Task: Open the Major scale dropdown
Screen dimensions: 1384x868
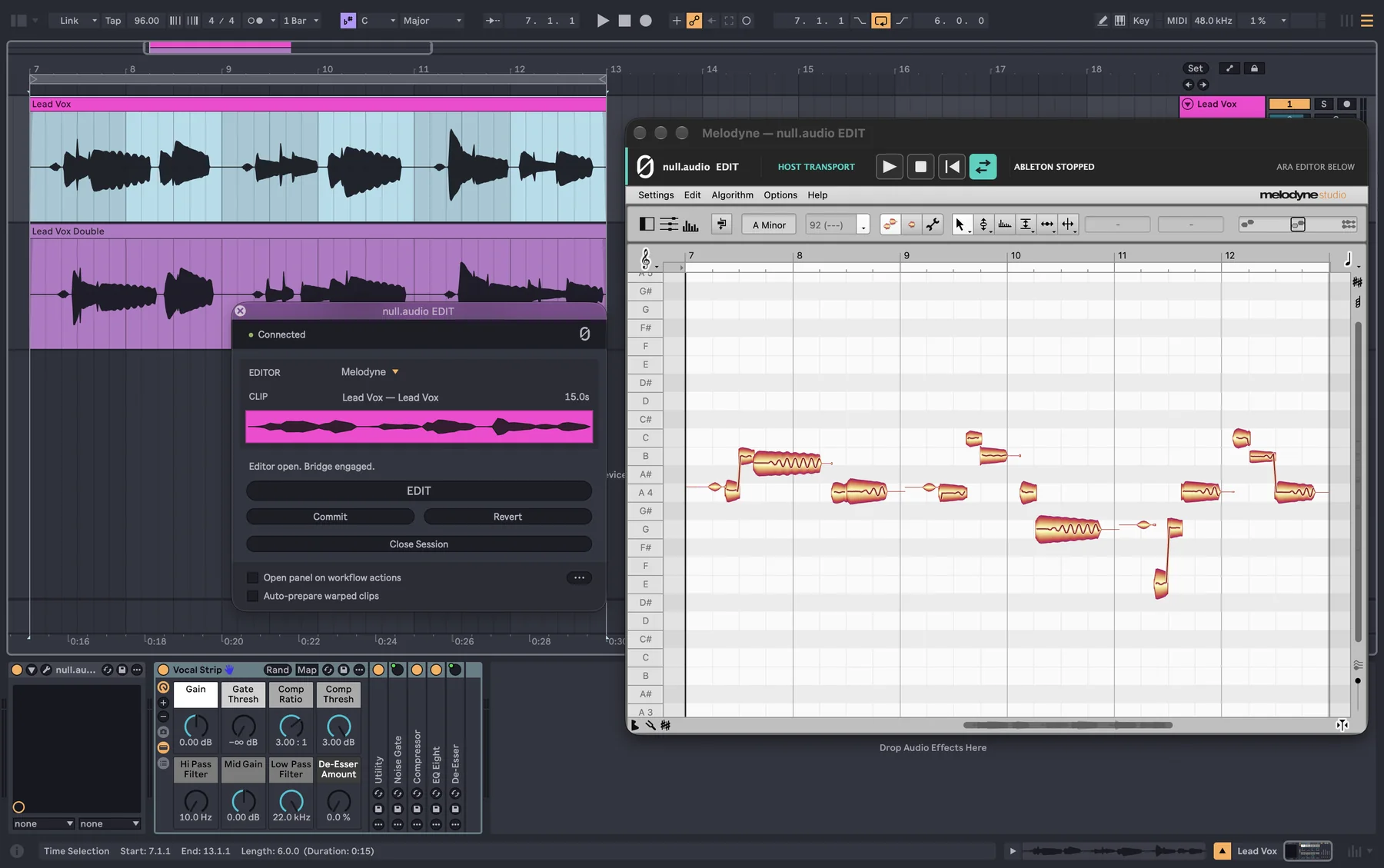Action: [432, 21]
